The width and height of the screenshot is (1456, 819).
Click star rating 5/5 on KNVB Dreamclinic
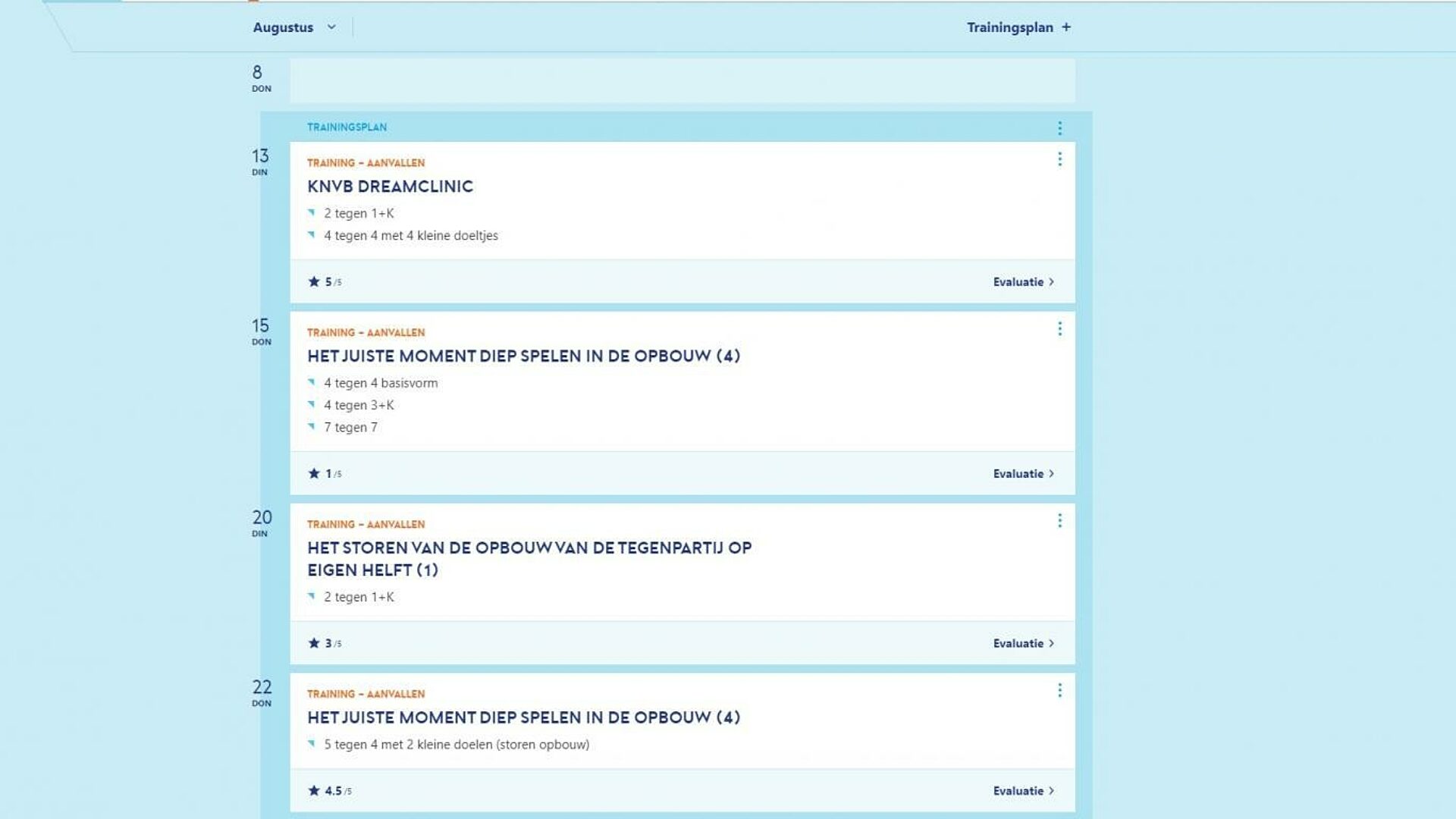pos(325,282)
